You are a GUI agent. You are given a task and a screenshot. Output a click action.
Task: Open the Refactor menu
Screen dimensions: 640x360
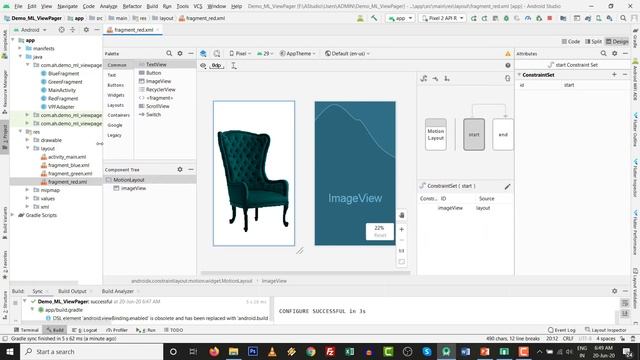click(x=132, y=6)
